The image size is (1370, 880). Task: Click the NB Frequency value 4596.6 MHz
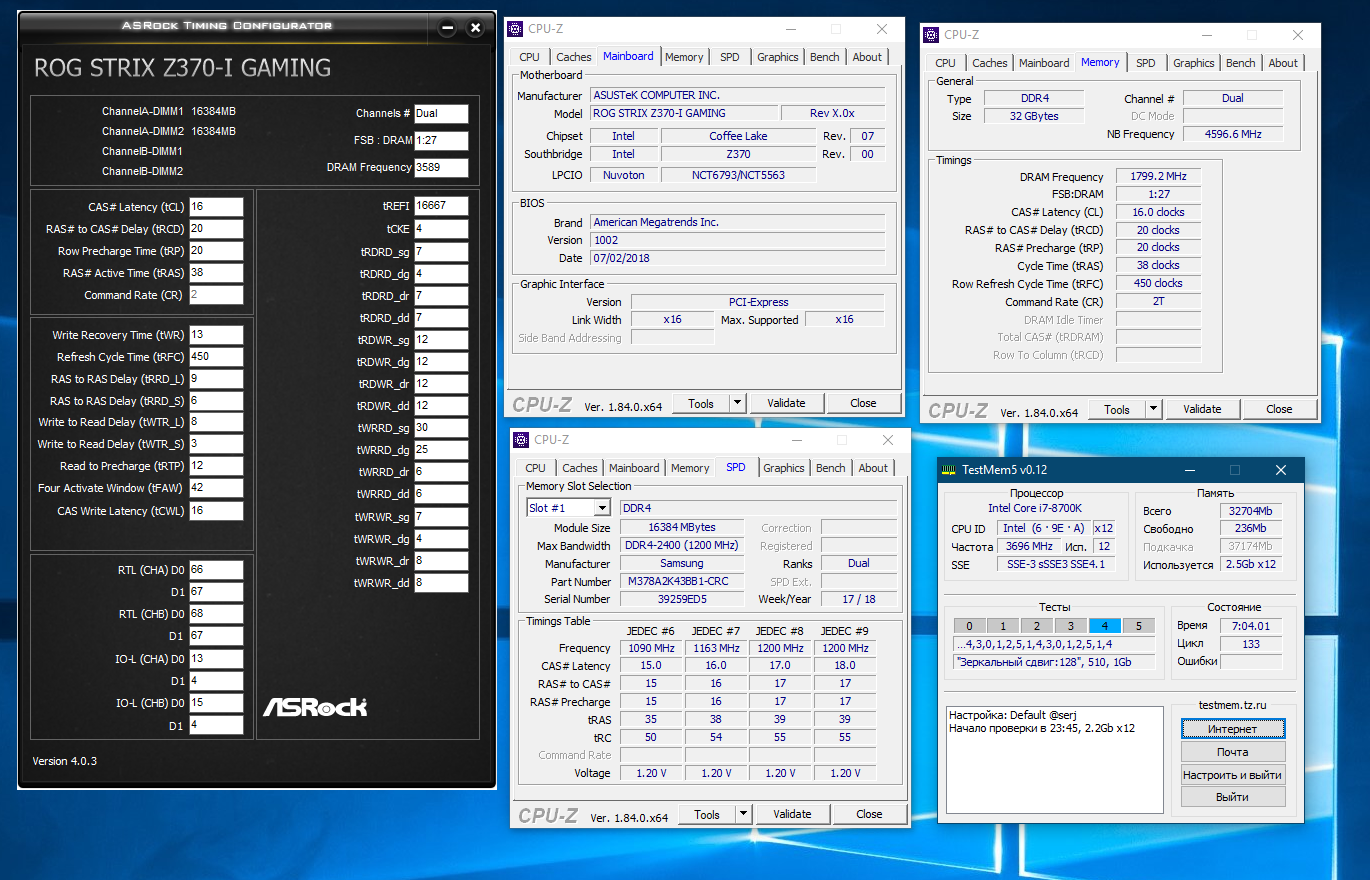click(x=1232, y=134)
